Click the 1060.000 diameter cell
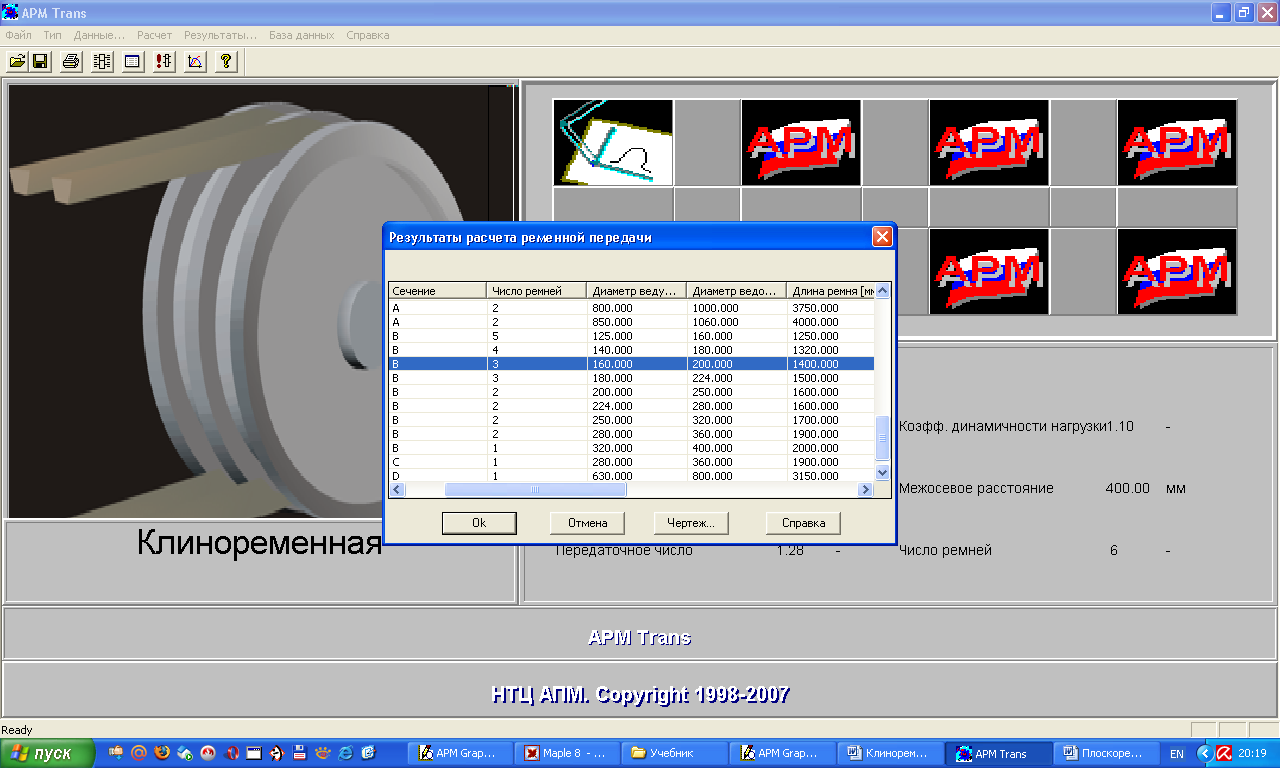 click(x=738, y=322)
